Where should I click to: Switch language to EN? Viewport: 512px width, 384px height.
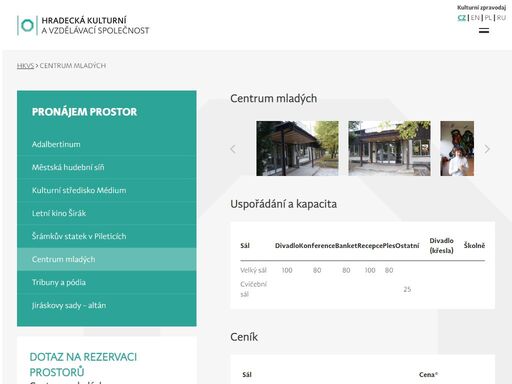tap(475, 18)
